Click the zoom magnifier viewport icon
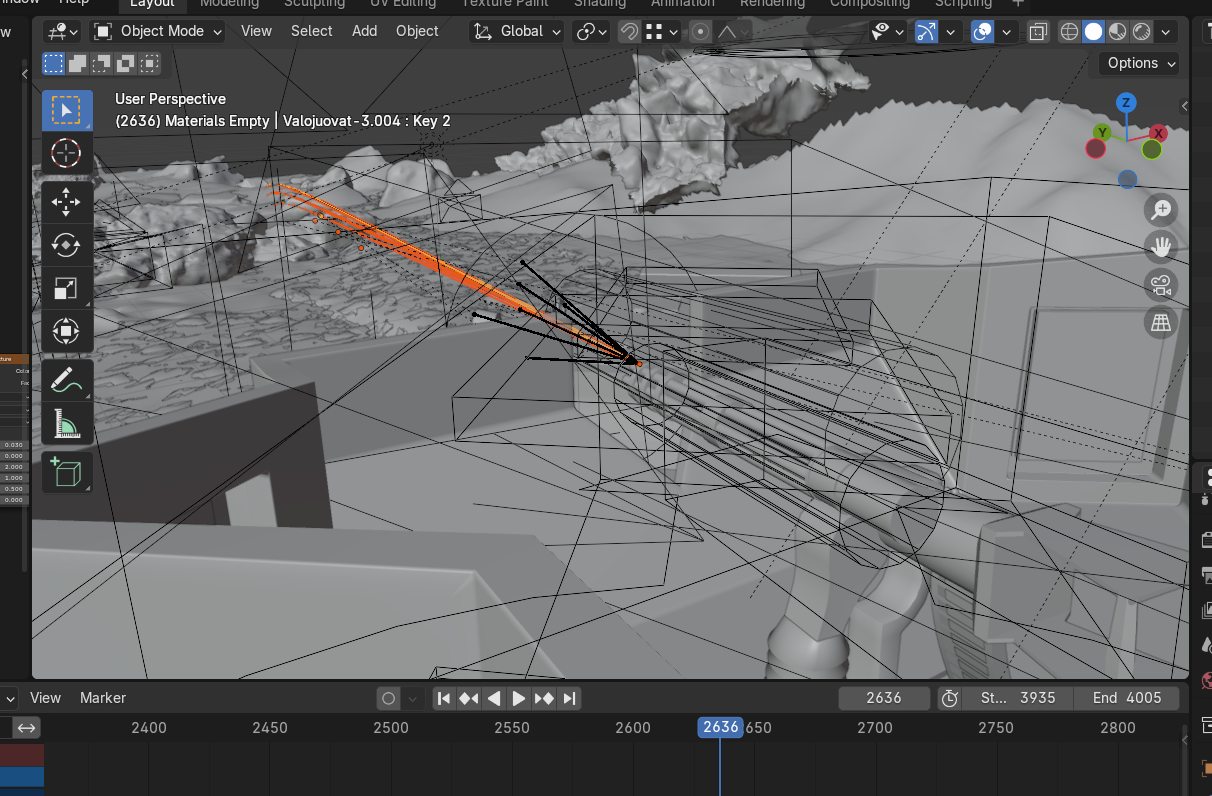Viewport: 1212px width, 796px height. coord(1161,210)
